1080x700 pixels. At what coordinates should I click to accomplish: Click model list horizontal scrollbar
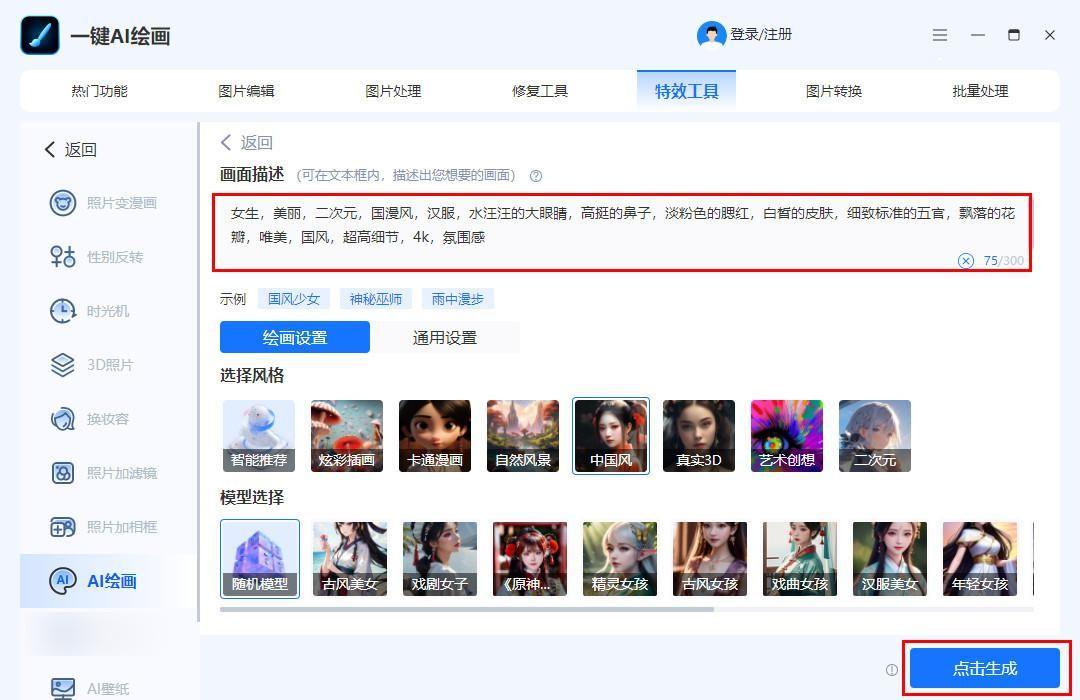pos(467,609)
